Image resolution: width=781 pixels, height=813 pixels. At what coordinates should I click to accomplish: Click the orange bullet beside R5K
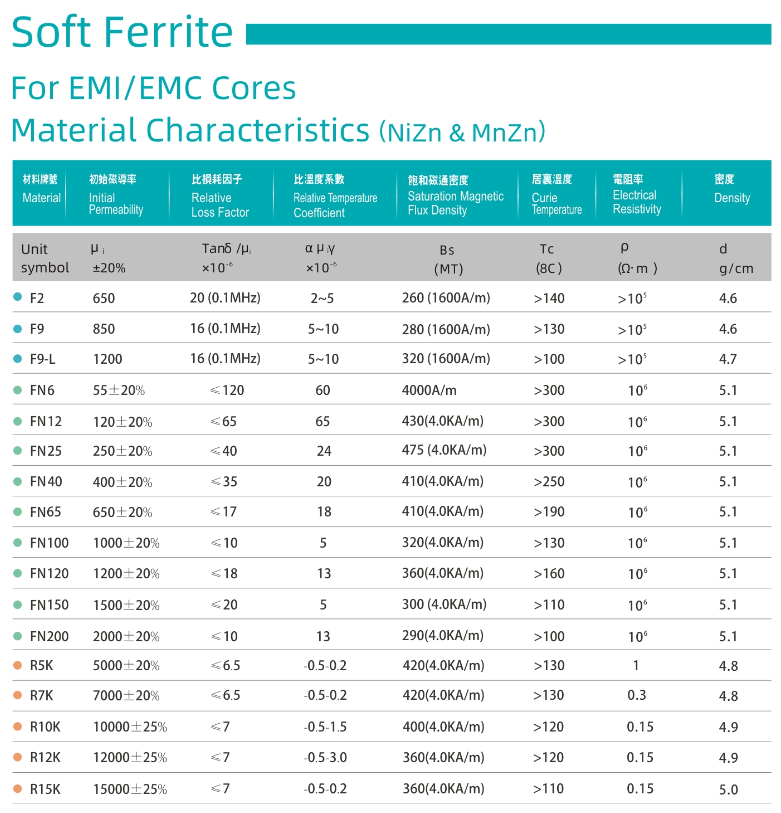[17, 665]
